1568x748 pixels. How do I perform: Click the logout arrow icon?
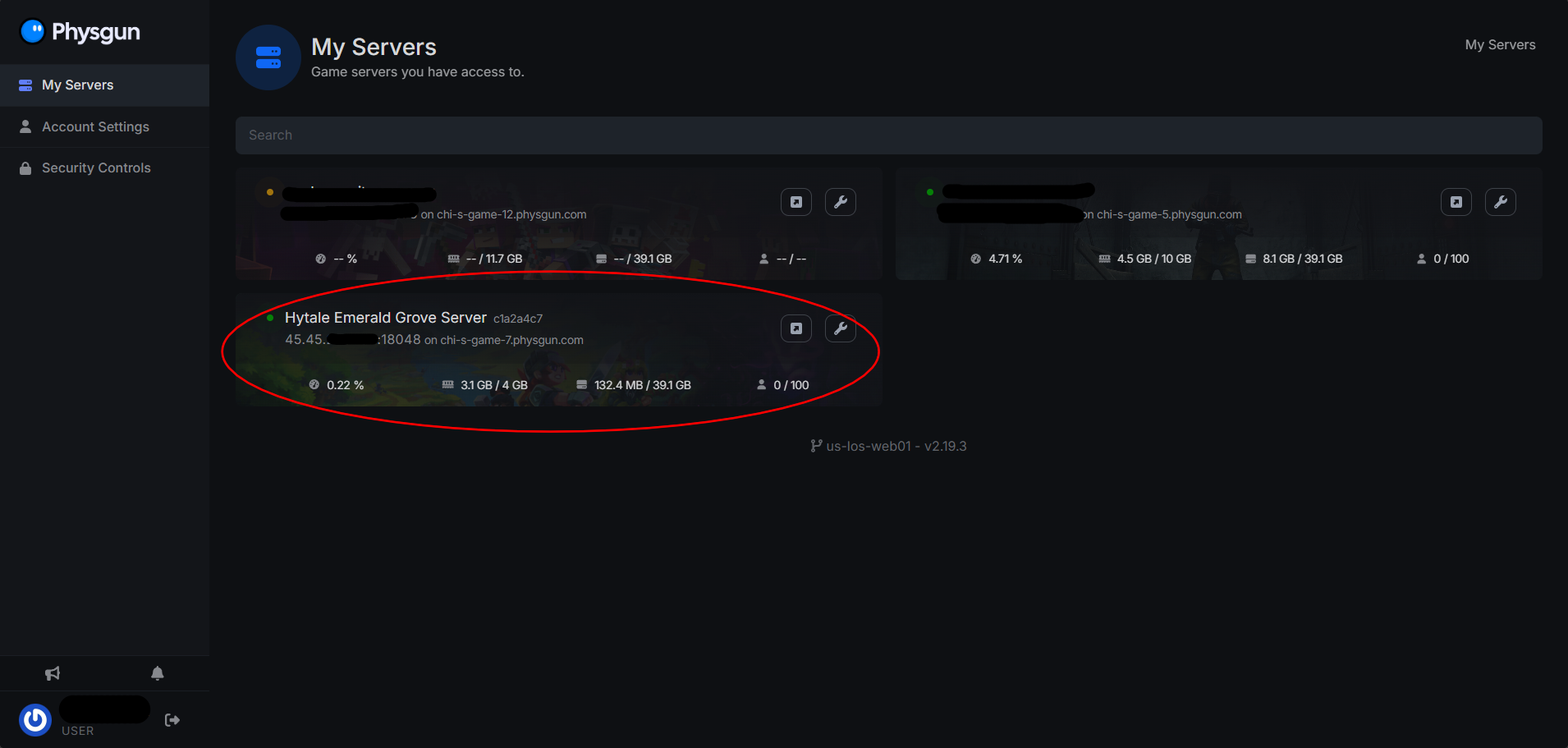point(172,720)
